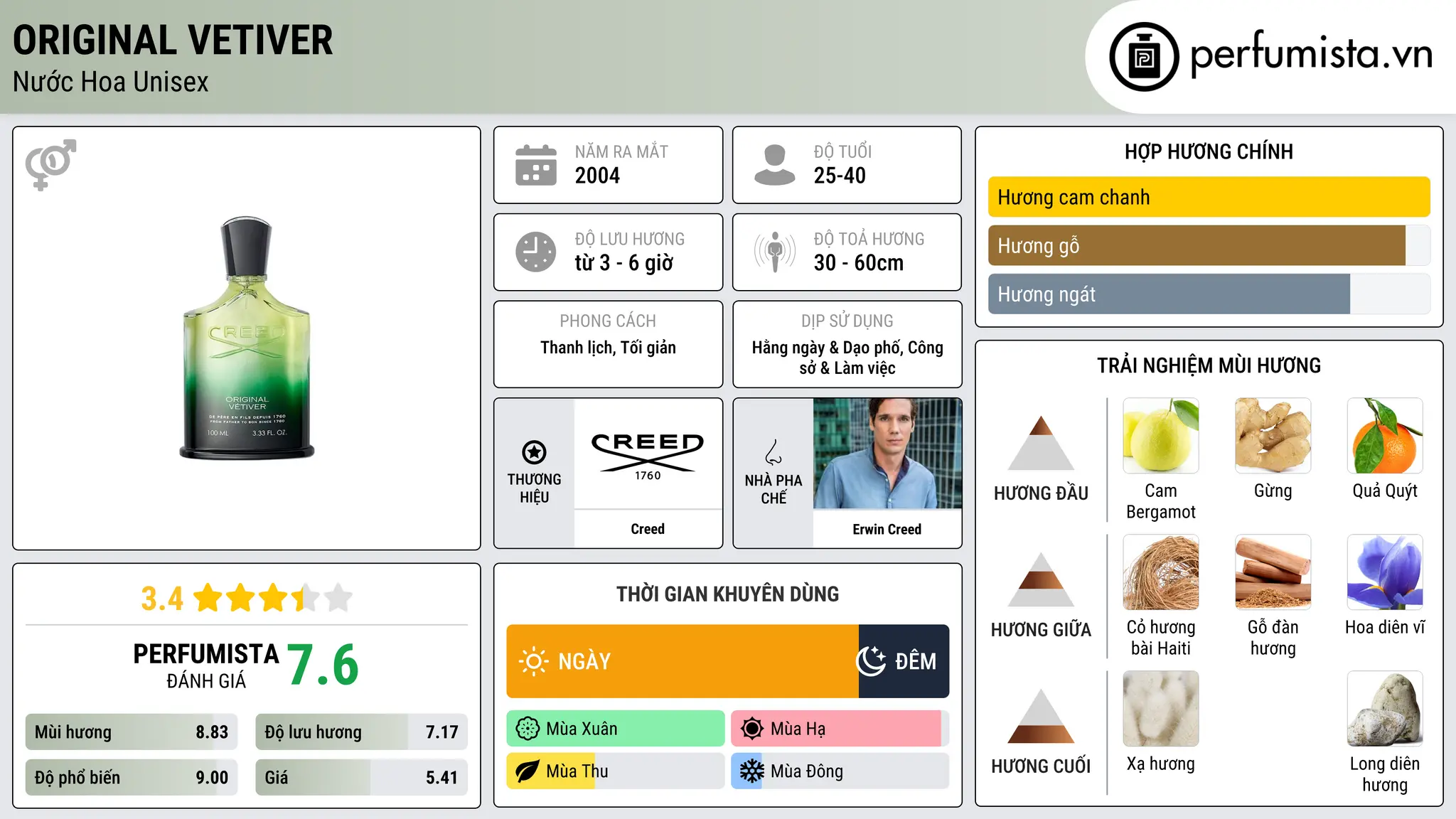Viewport: 1456px width, 819px height.
Task: Click the sun icon for Mùa Hạ
Action: tap(752, 729)
